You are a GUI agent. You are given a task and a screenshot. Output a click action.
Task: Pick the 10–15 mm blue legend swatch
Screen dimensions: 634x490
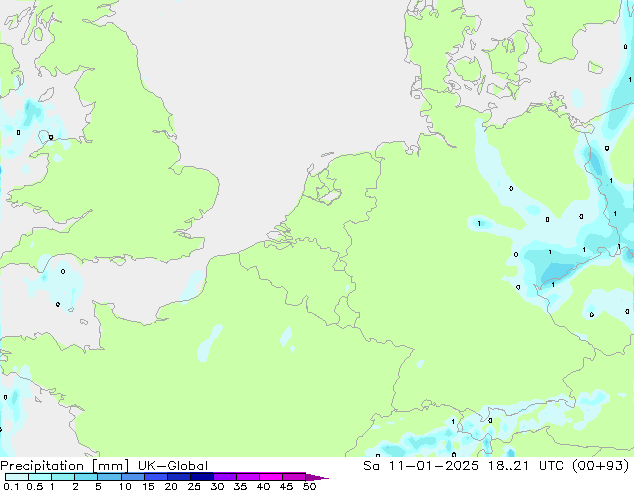pos(133,477)
